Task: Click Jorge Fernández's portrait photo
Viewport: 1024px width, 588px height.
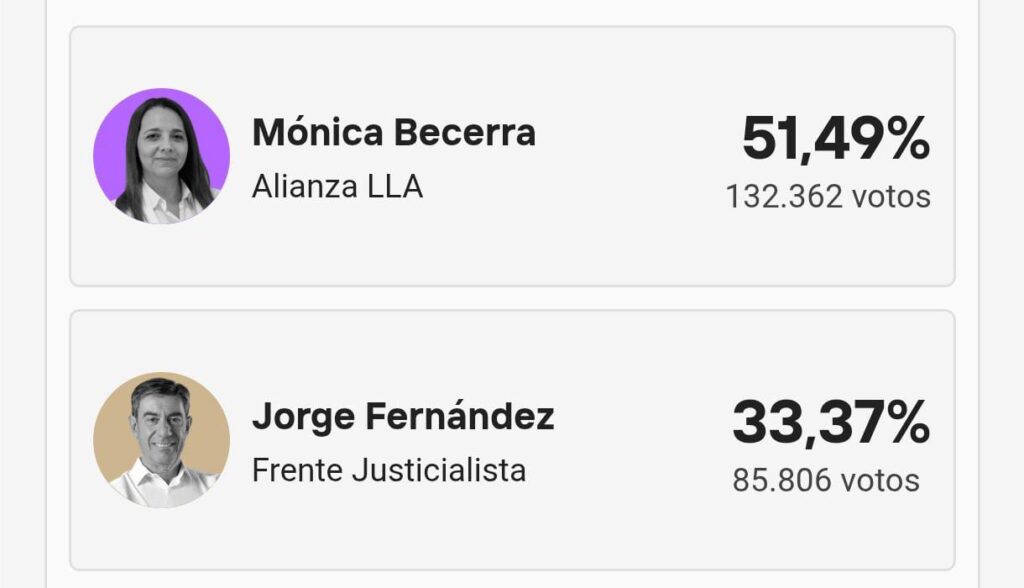Action: pyautogui.click(x=161, y=442)
